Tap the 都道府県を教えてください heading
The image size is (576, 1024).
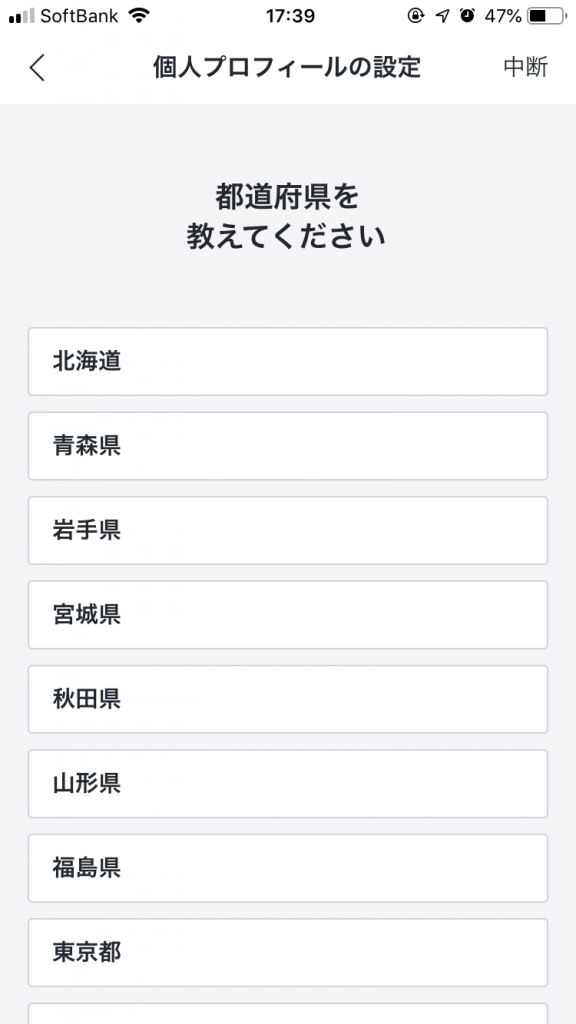(287, 217)
